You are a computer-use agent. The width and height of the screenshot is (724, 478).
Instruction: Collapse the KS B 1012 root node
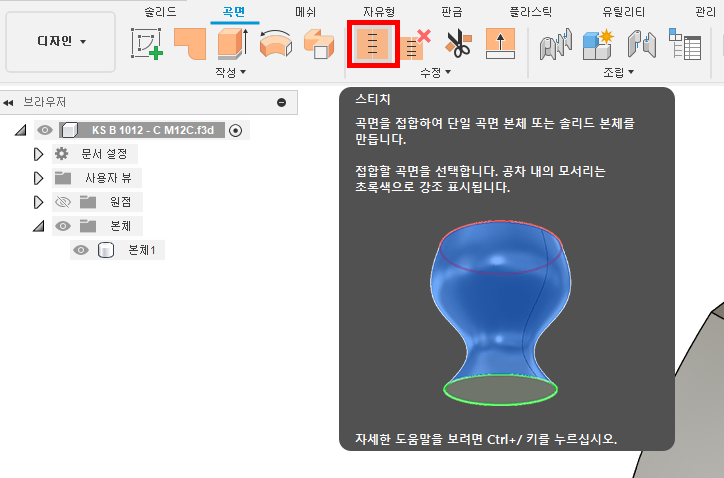20,131
